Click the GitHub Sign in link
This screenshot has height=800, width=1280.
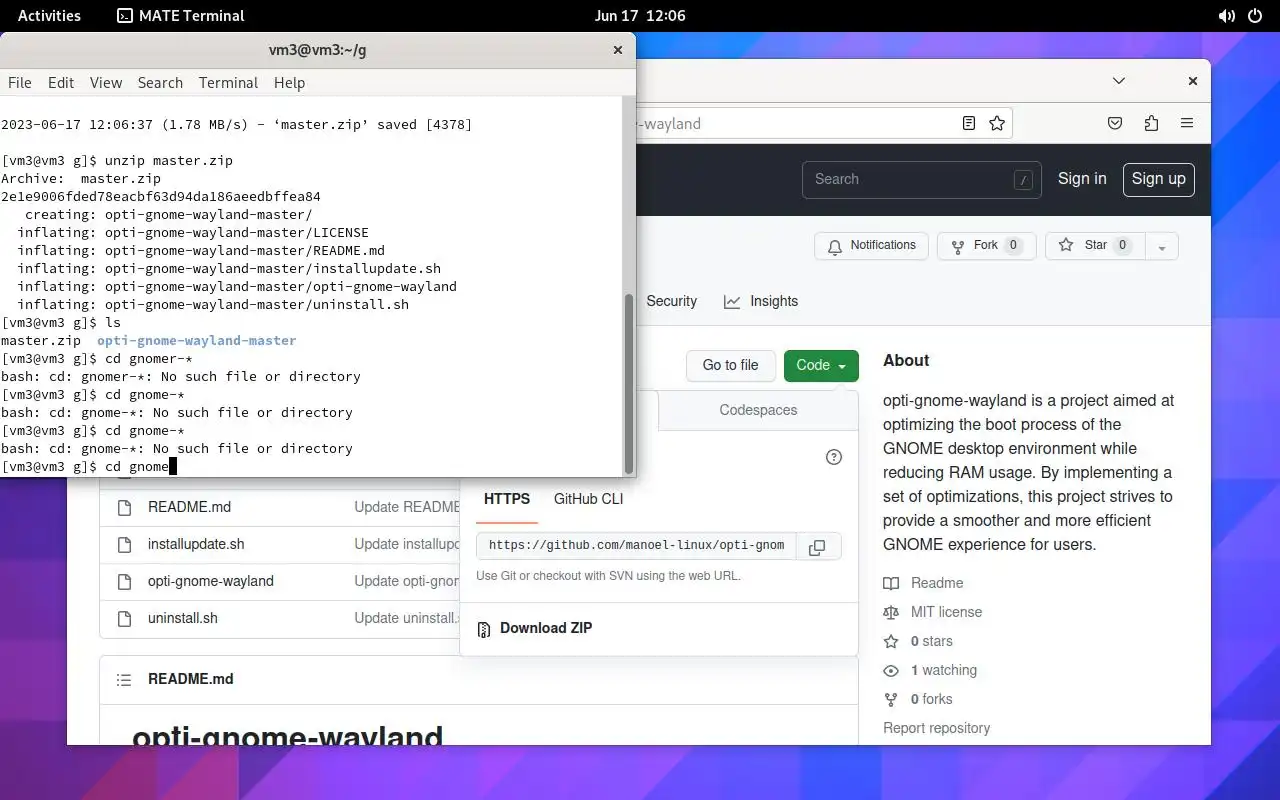pos(1082,179)
